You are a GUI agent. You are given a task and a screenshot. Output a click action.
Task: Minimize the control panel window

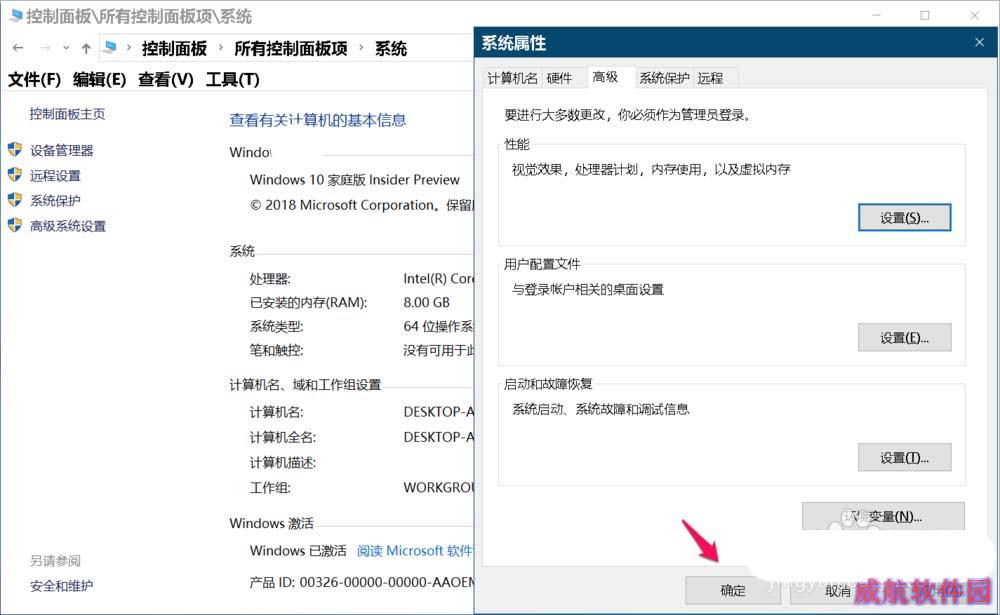coord(876,15)
